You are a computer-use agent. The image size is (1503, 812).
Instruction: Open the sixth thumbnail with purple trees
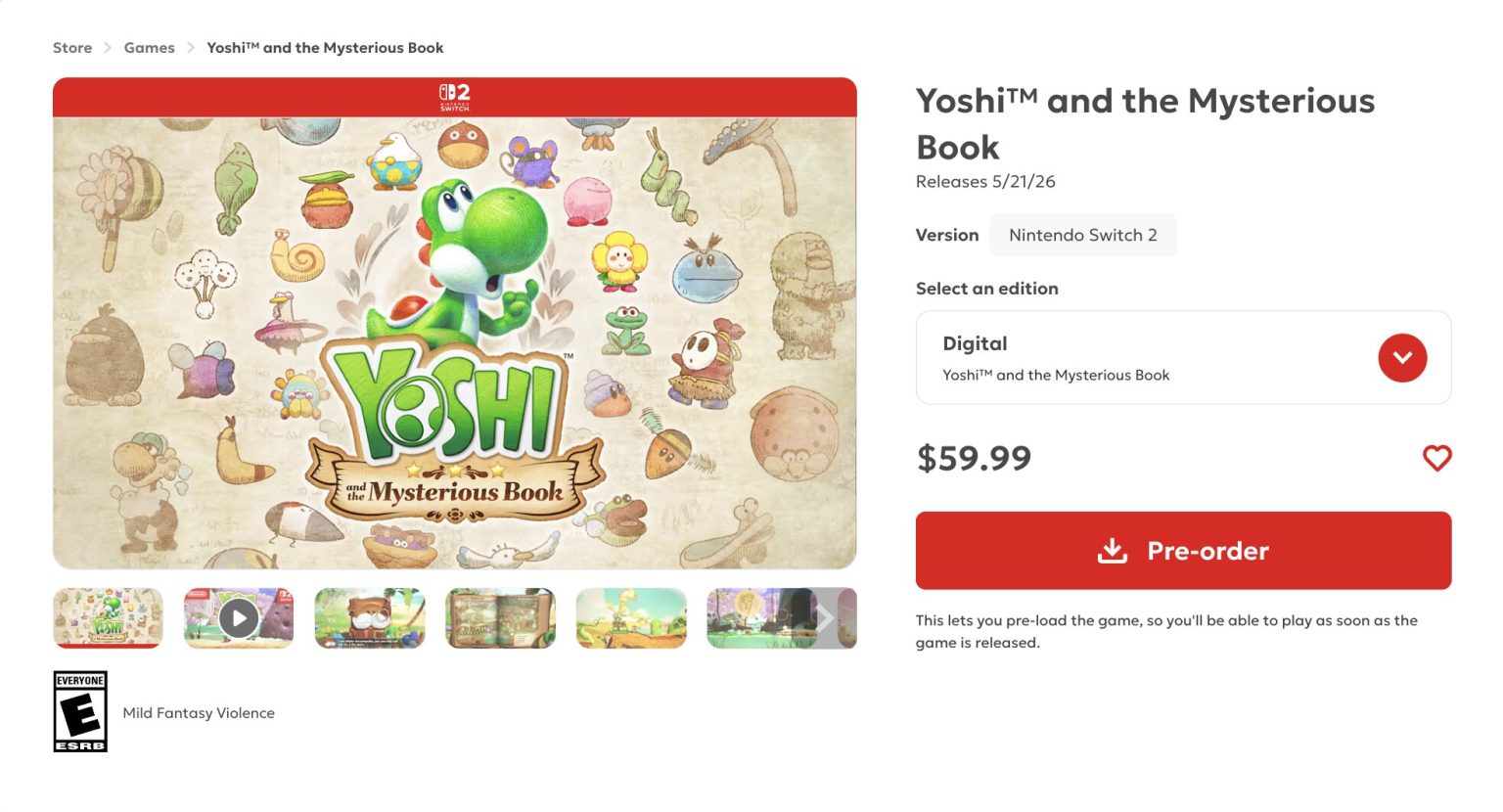pyautogui.click(x=758, y=618)
